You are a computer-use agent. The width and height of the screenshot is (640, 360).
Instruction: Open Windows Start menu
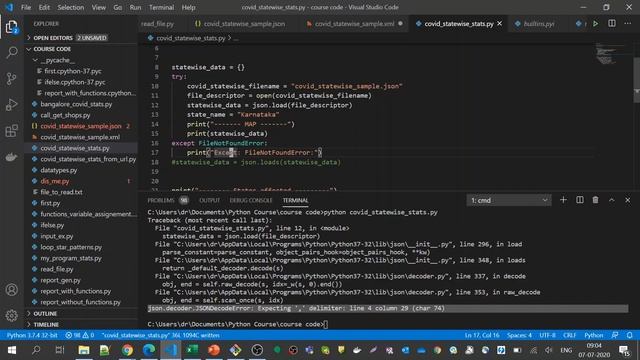[x=12, y=350]
